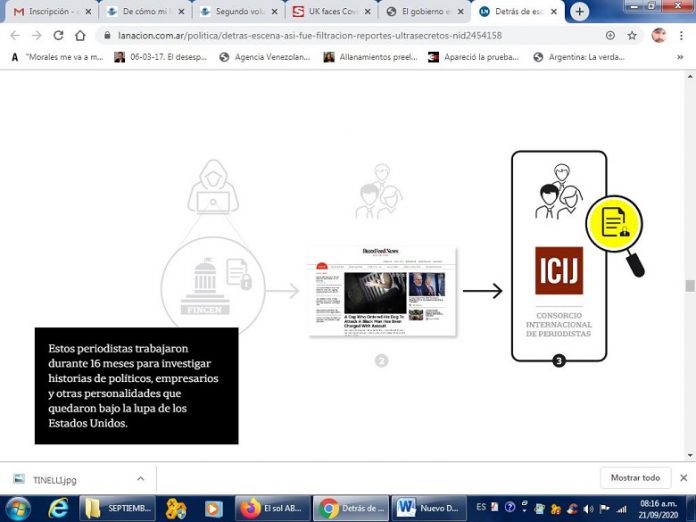Click the faded locked document icon

(x=239, y=274)
